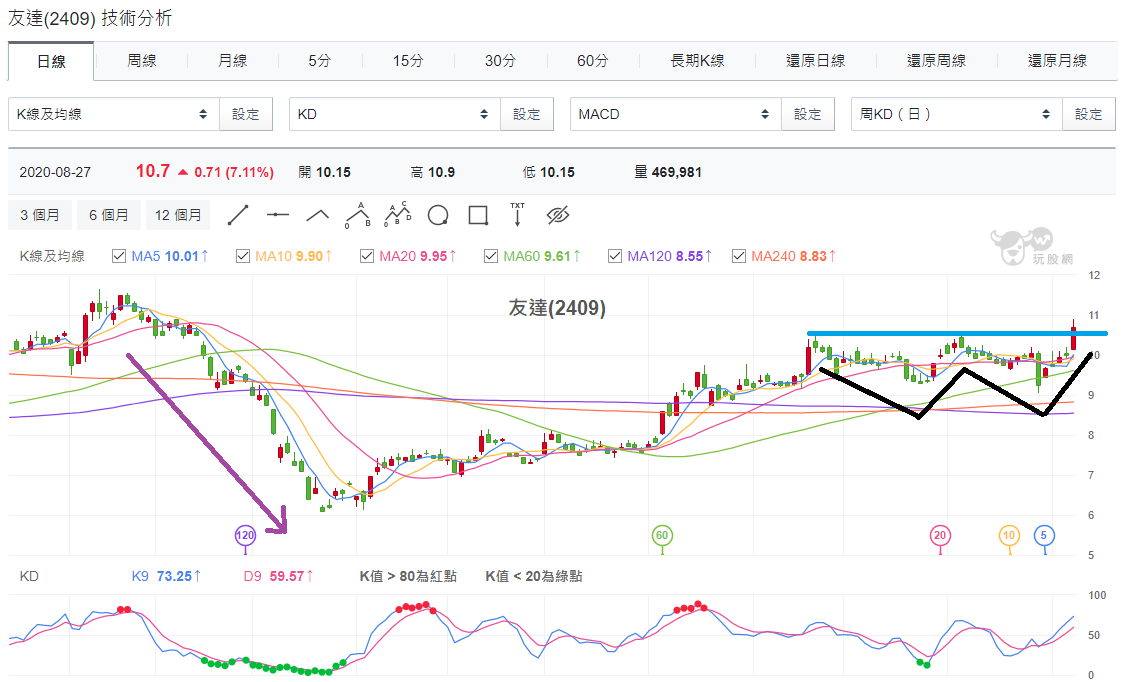
Task: Select the TXT text annotation tool
Action: [517, 215]
